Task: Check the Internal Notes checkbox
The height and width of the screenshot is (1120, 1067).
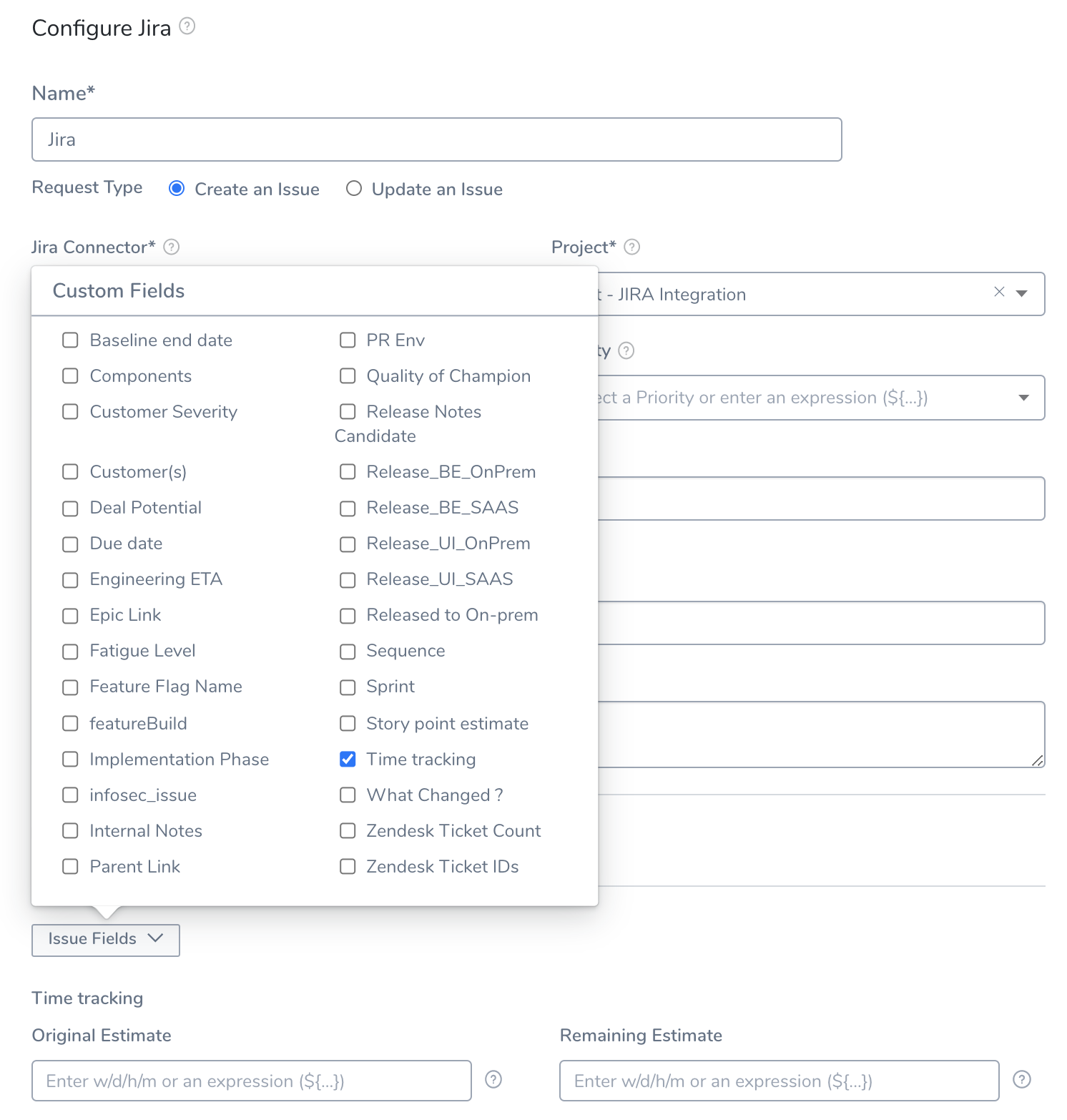Action: (x=70, y=830)
